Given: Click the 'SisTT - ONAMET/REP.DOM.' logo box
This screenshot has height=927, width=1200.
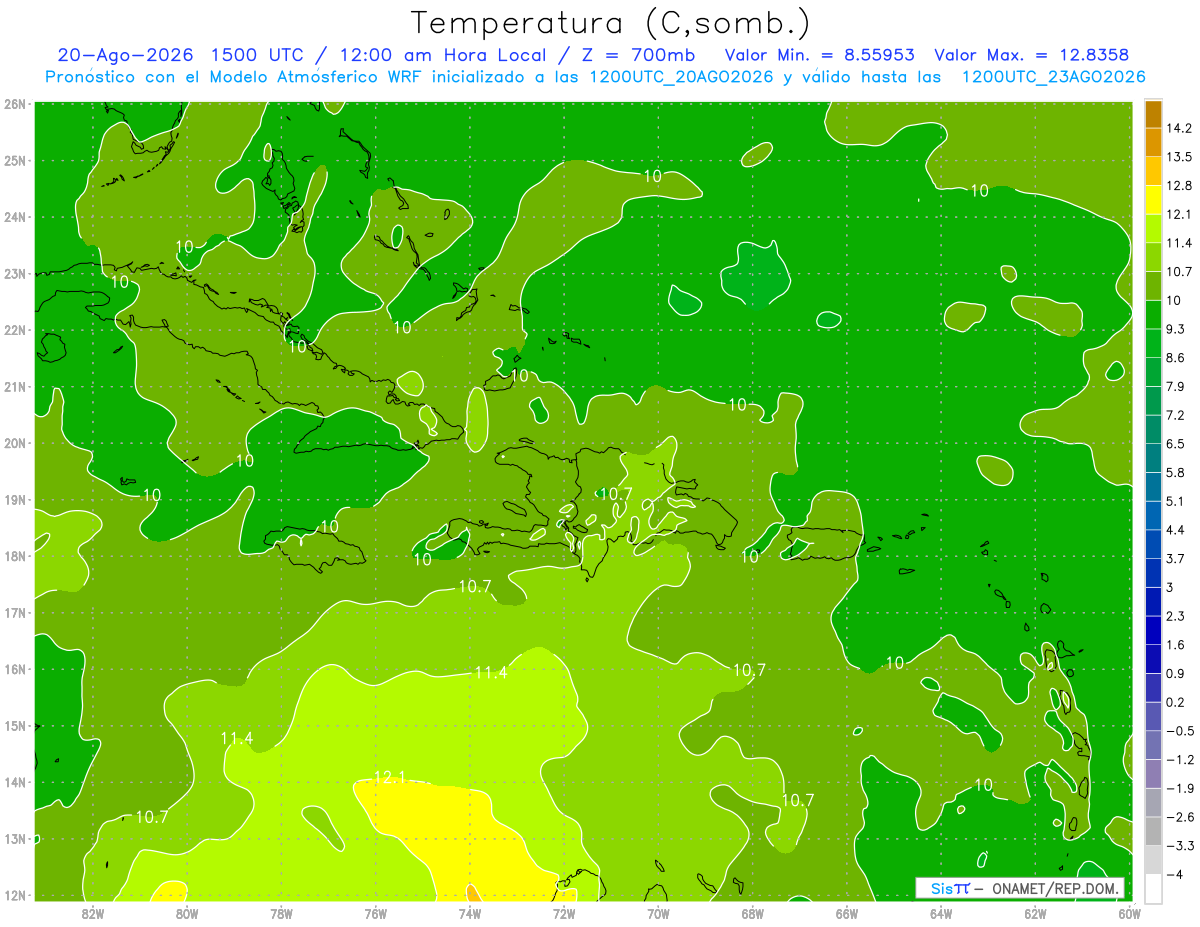Looking at the screenshot, I should click(1019, 888).
